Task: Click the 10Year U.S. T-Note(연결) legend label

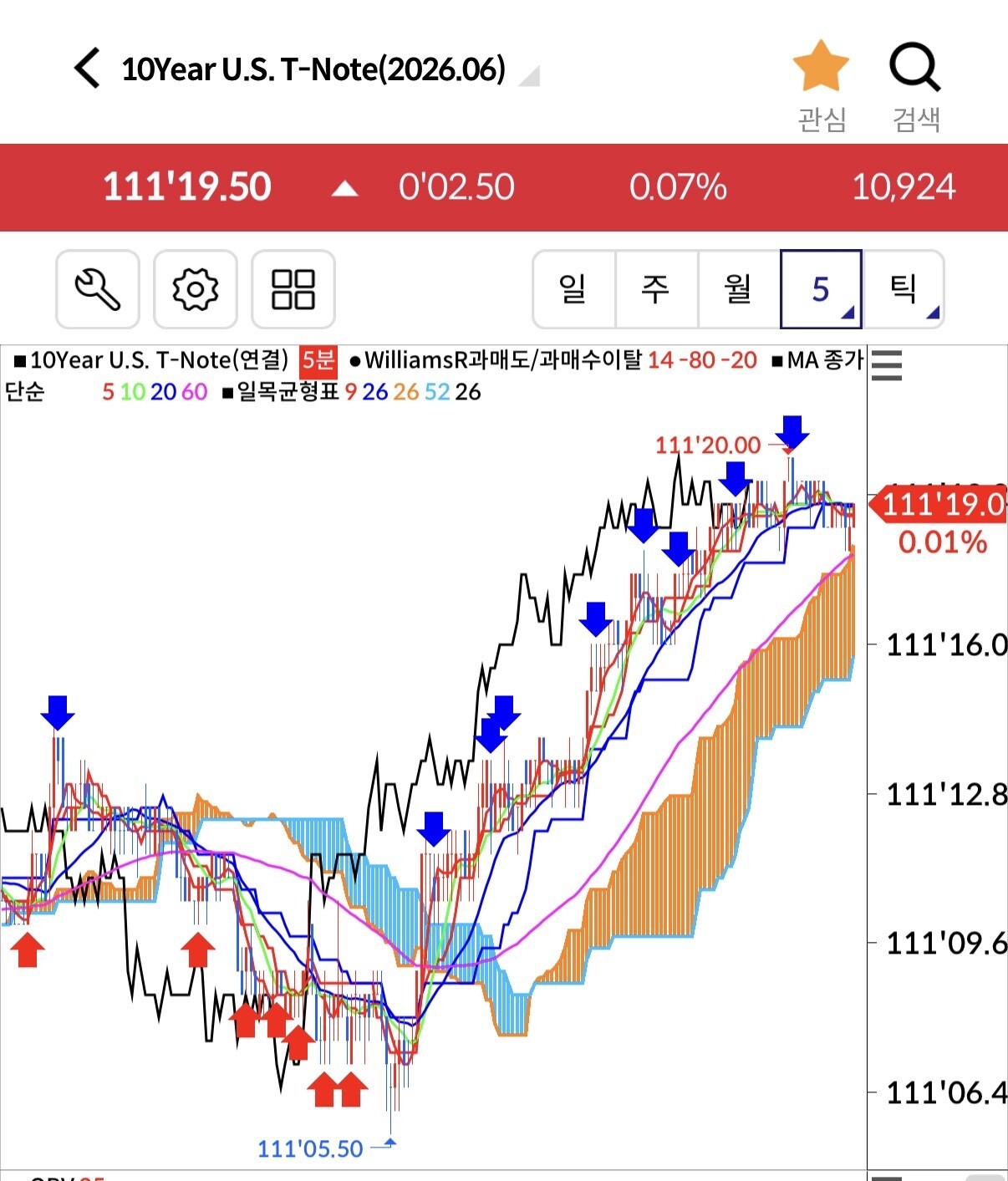Action: pyautogui.click(x=159, y=360)
